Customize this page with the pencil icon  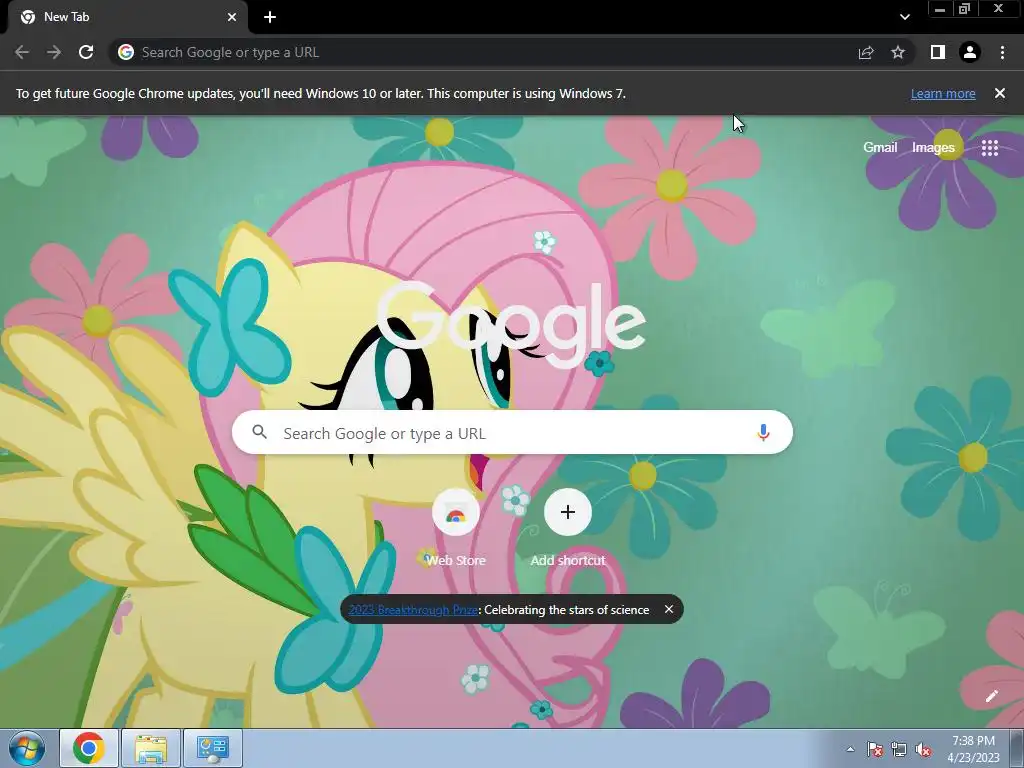(992, 696)
